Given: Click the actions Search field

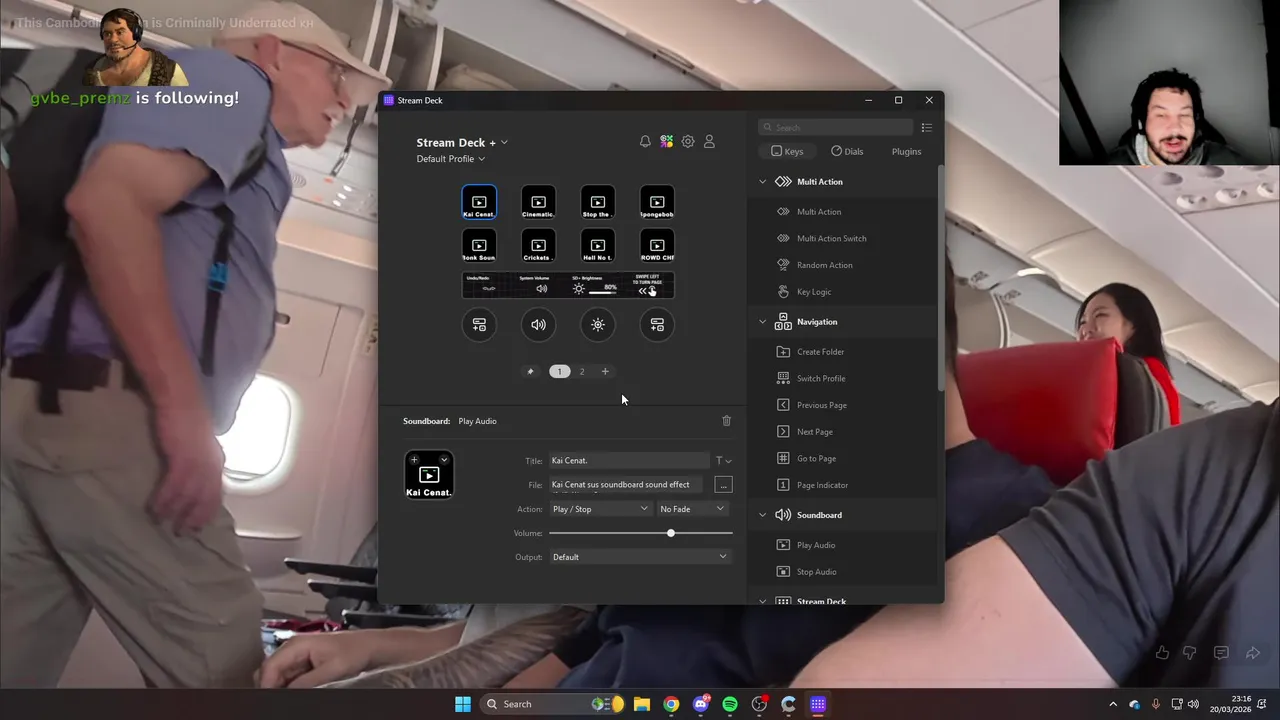Looking at the screenshot, I should pyautogui.click(x=836, y=127).
